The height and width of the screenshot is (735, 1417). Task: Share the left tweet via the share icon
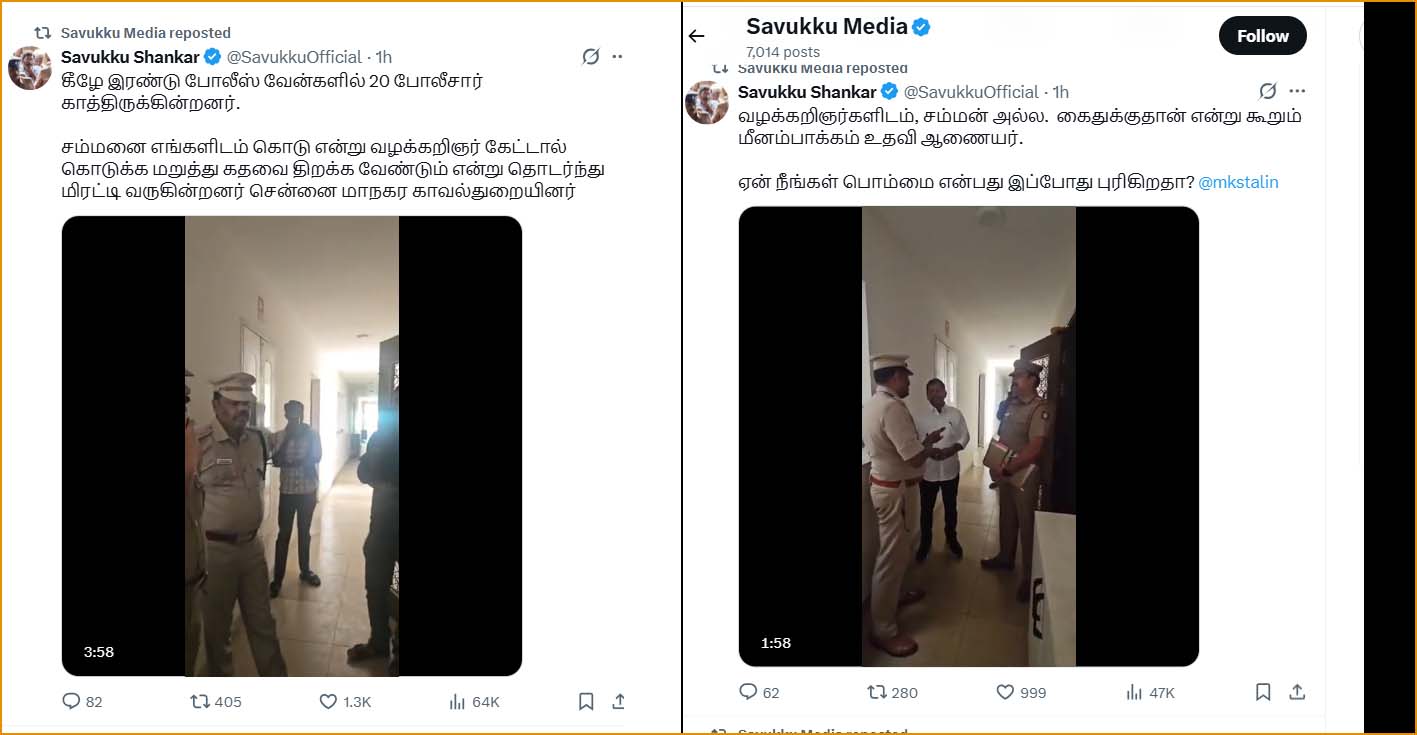point(619,701)
